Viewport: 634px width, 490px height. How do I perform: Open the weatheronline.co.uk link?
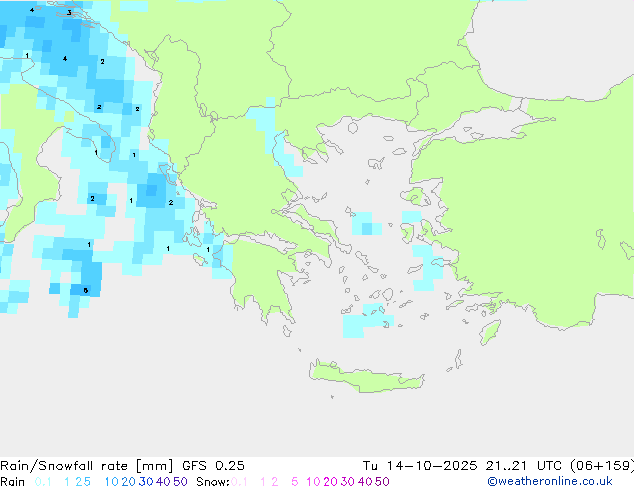pos(549,482)
